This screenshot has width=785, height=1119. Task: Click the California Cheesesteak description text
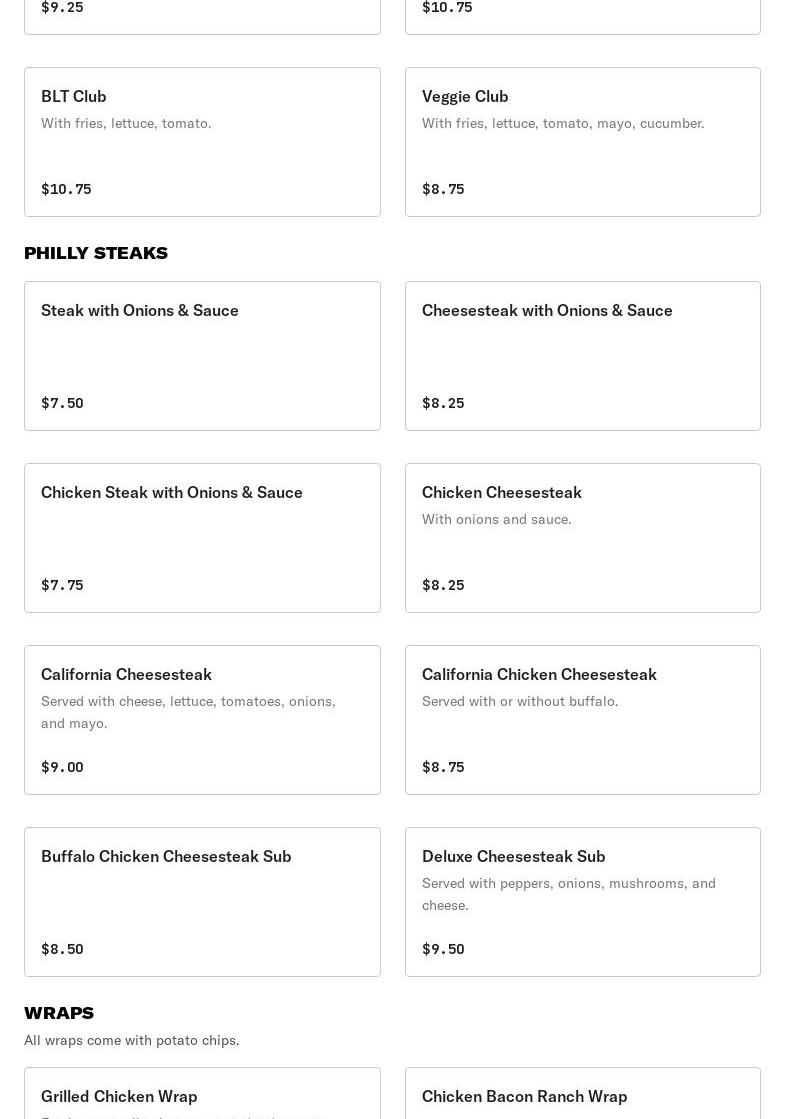click(x=188, y=712)
